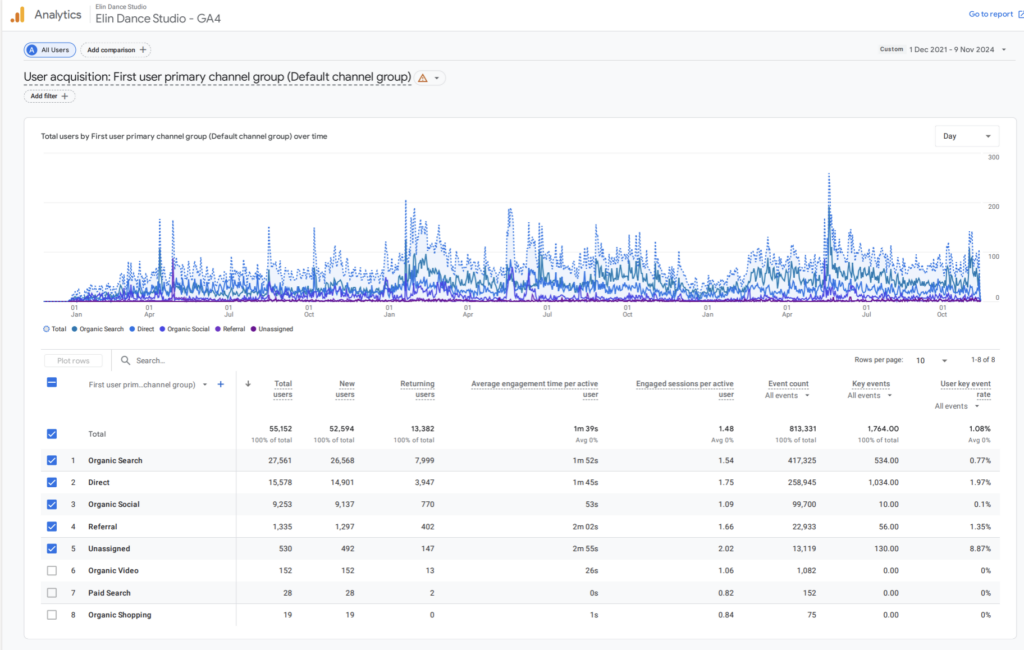
Task: Check the Organic Video row checkbox
Action: [x=52, y=571]
